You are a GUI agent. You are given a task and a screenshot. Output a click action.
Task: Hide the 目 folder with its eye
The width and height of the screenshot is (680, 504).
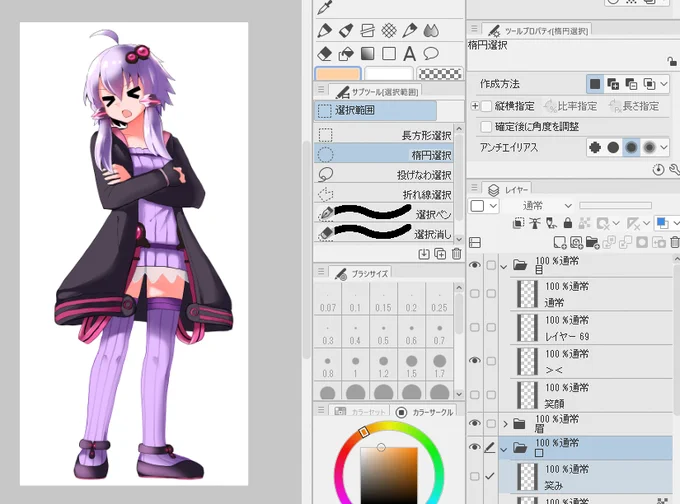(475, 265)
